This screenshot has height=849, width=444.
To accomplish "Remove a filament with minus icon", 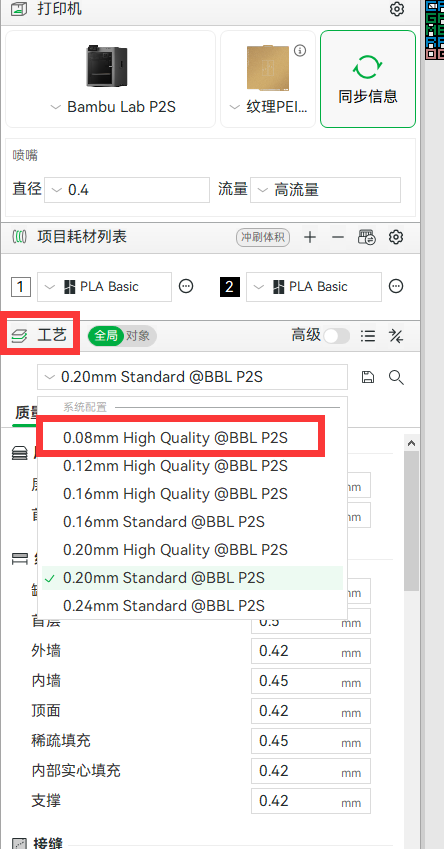I will pyautogui.click(x=338, y=237).
